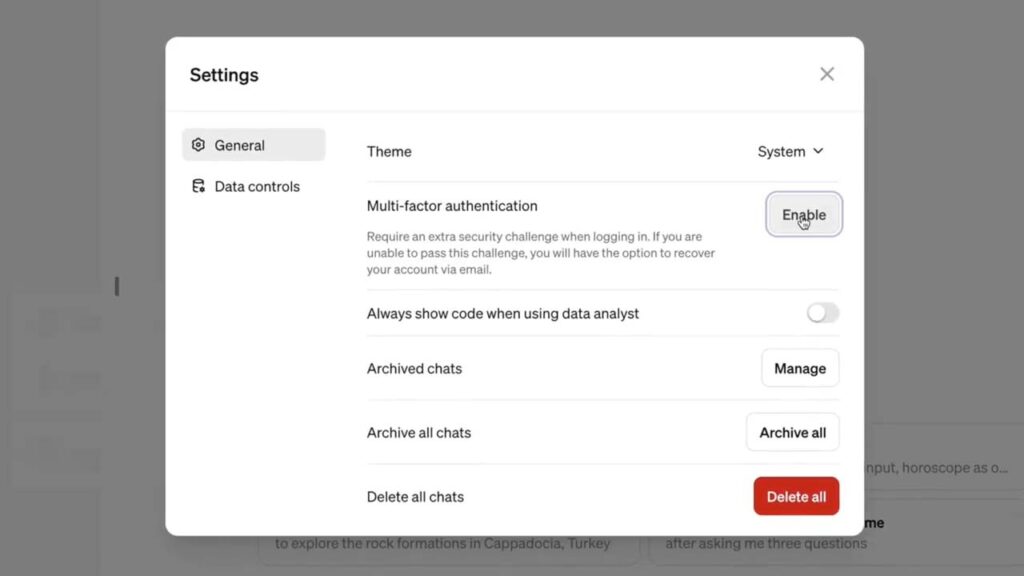
Task: Enable multi-factor authentication
Action: pos(803,214)
